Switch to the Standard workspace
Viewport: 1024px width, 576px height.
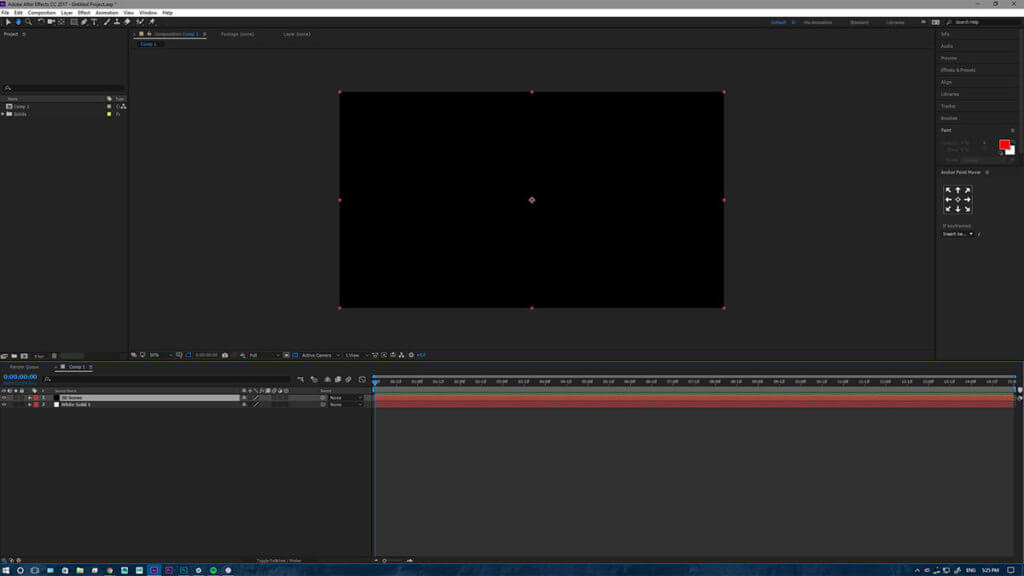pos(859,22)
